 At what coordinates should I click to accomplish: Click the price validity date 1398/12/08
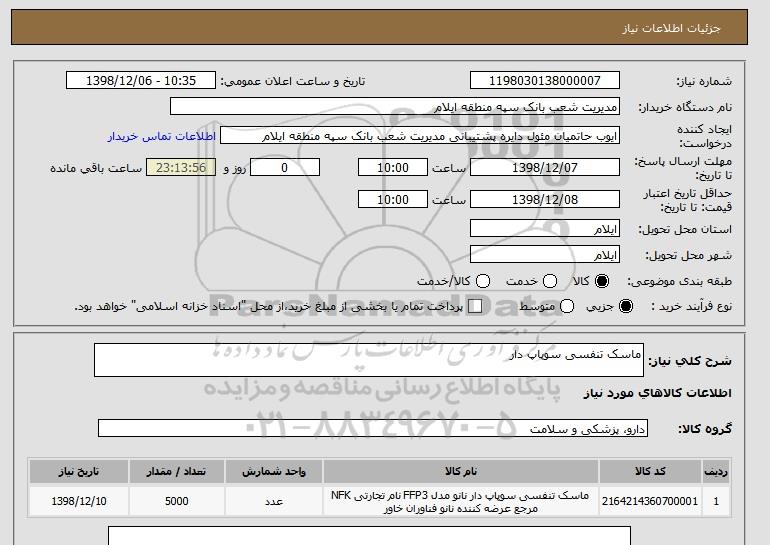545,199
